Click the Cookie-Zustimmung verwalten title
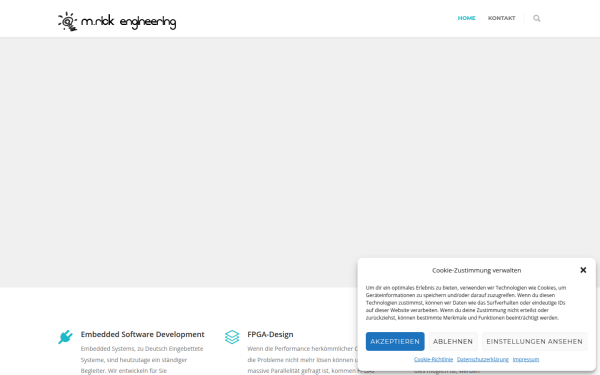The height and width of the screenshot is (375, 600). [x=476, y=270]
